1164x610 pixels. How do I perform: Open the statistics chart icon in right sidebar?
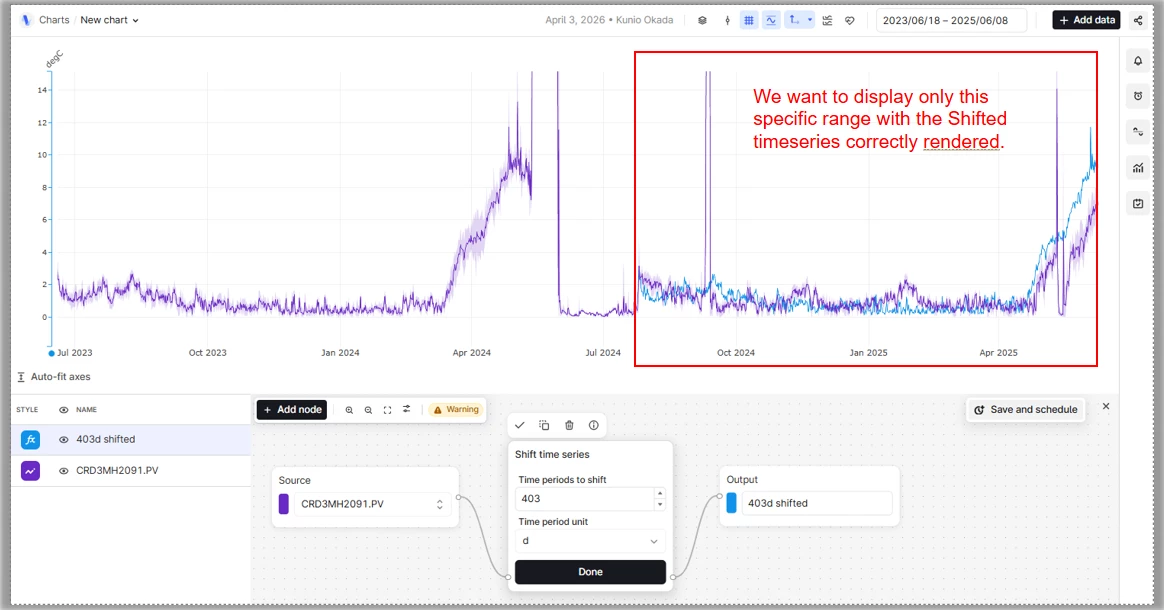click(x=1138, y=168)
